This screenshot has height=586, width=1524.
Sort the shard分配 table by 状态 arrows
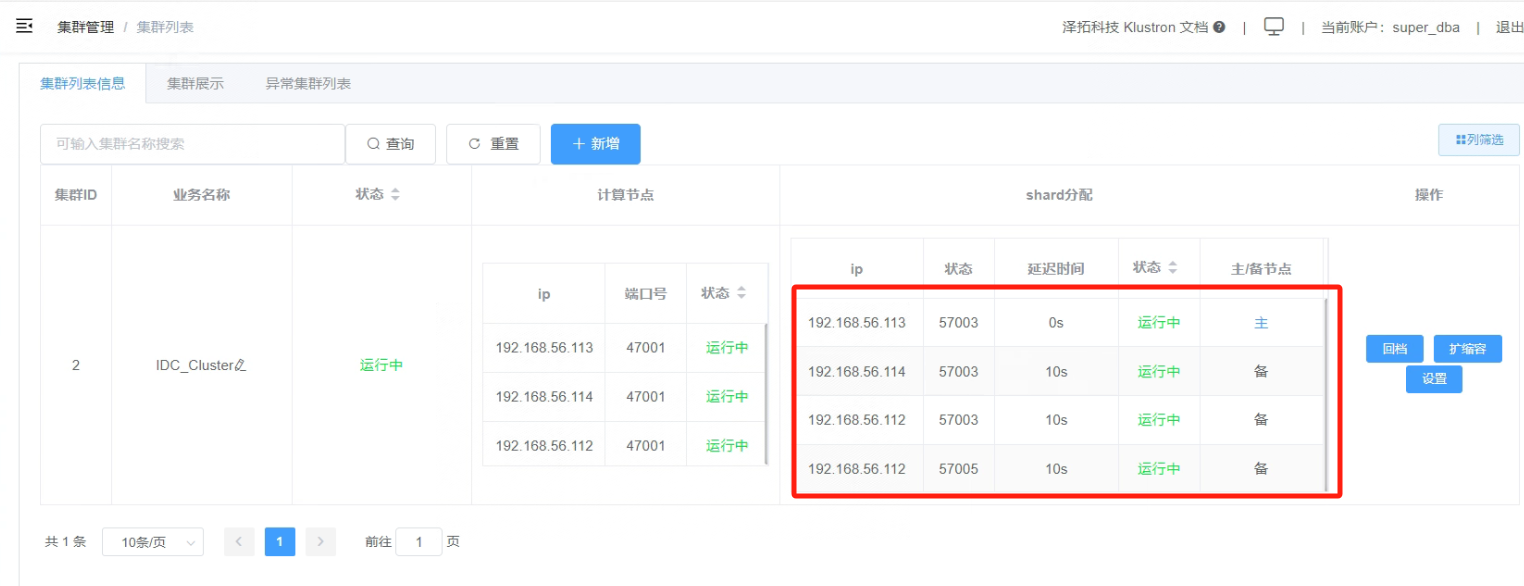(1173, 268)
